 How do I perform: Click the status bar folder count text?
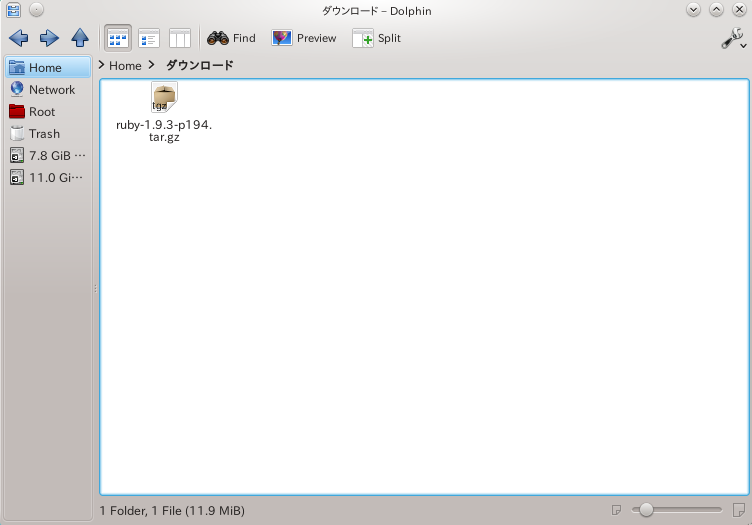pyautogui.click(x=172, y=511)
